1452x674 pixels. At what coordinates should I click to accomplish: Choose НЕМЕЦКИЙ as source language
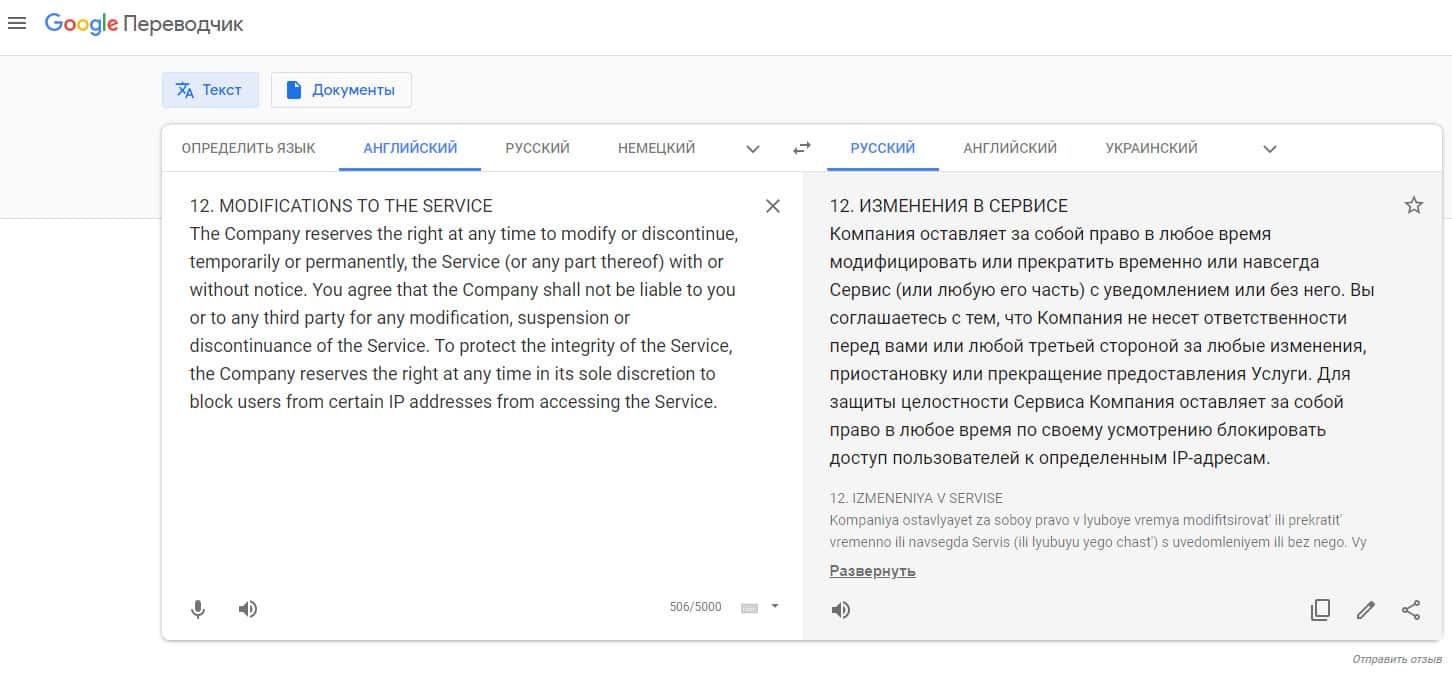tap(656, 148)
